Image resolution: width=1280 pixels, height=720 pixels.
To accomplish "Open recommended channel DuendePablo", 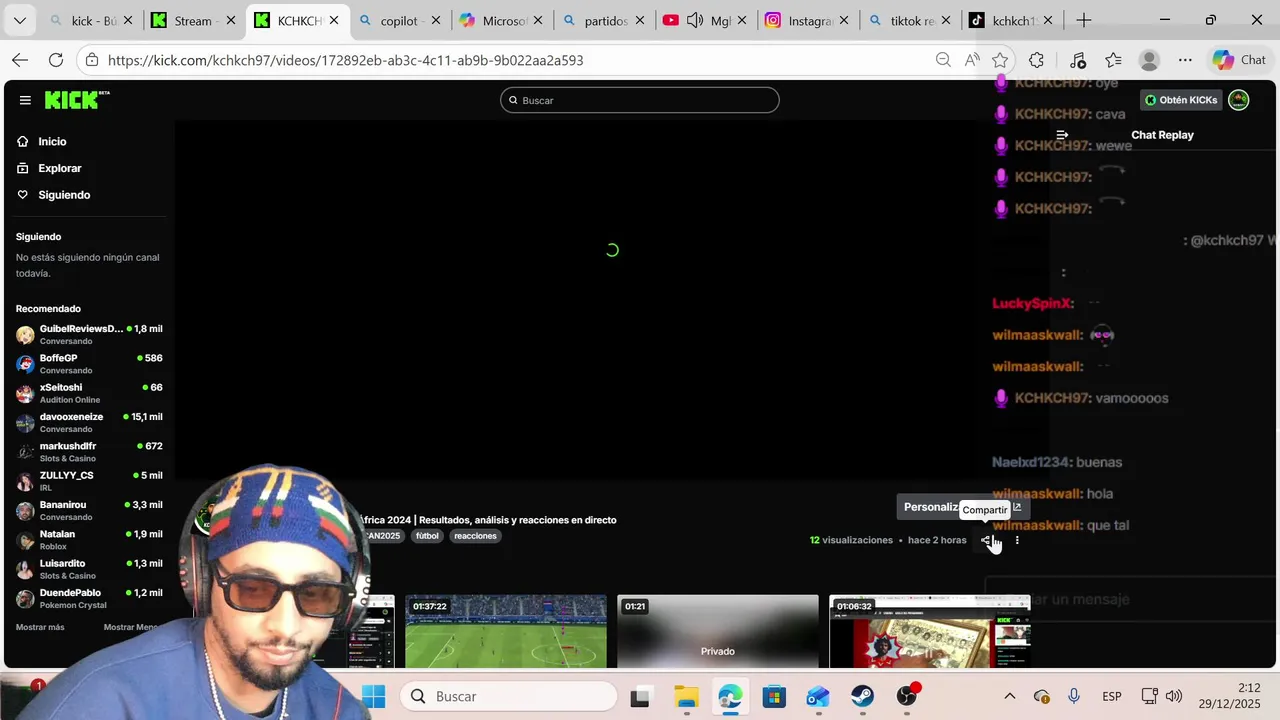I will [x=89, y=598].
